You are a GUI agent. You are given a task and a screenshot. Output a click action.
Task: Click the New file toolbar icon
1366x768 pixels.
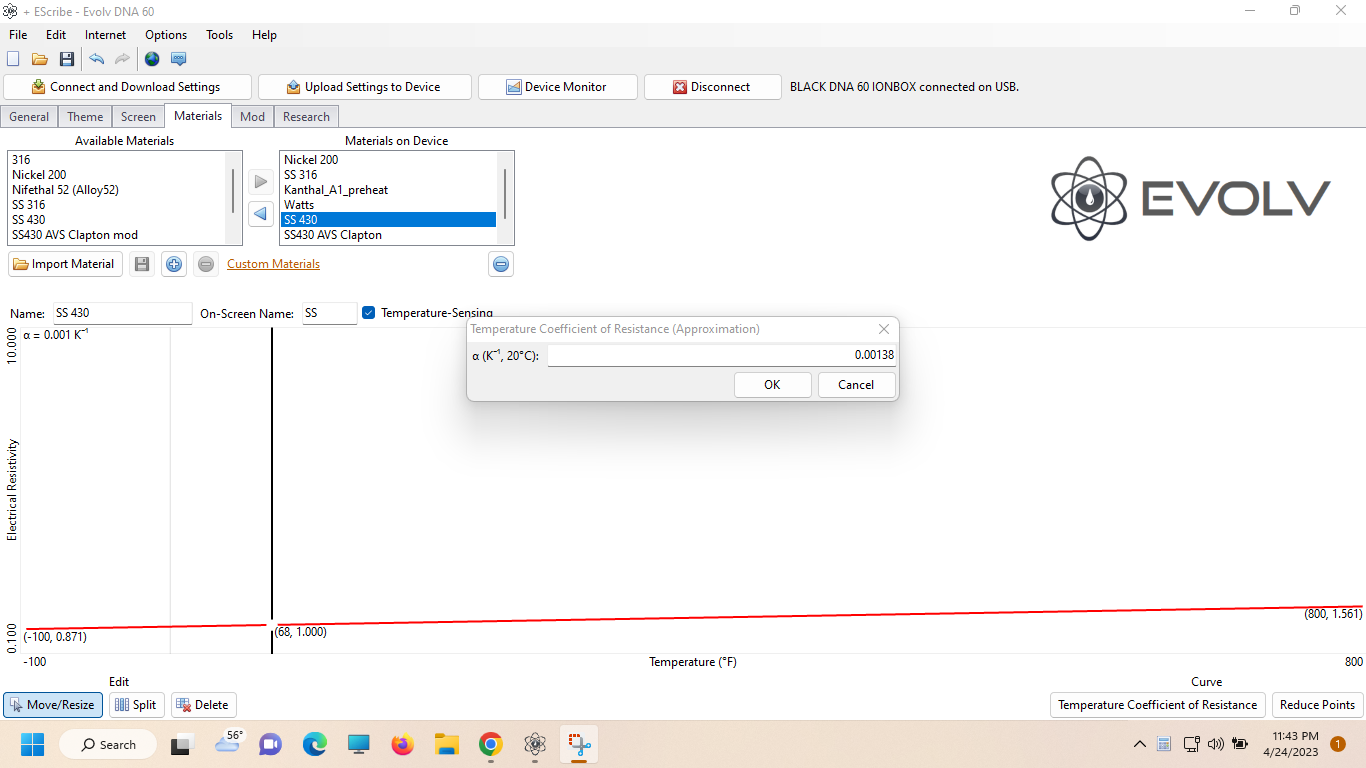click(x=13, y=59)
